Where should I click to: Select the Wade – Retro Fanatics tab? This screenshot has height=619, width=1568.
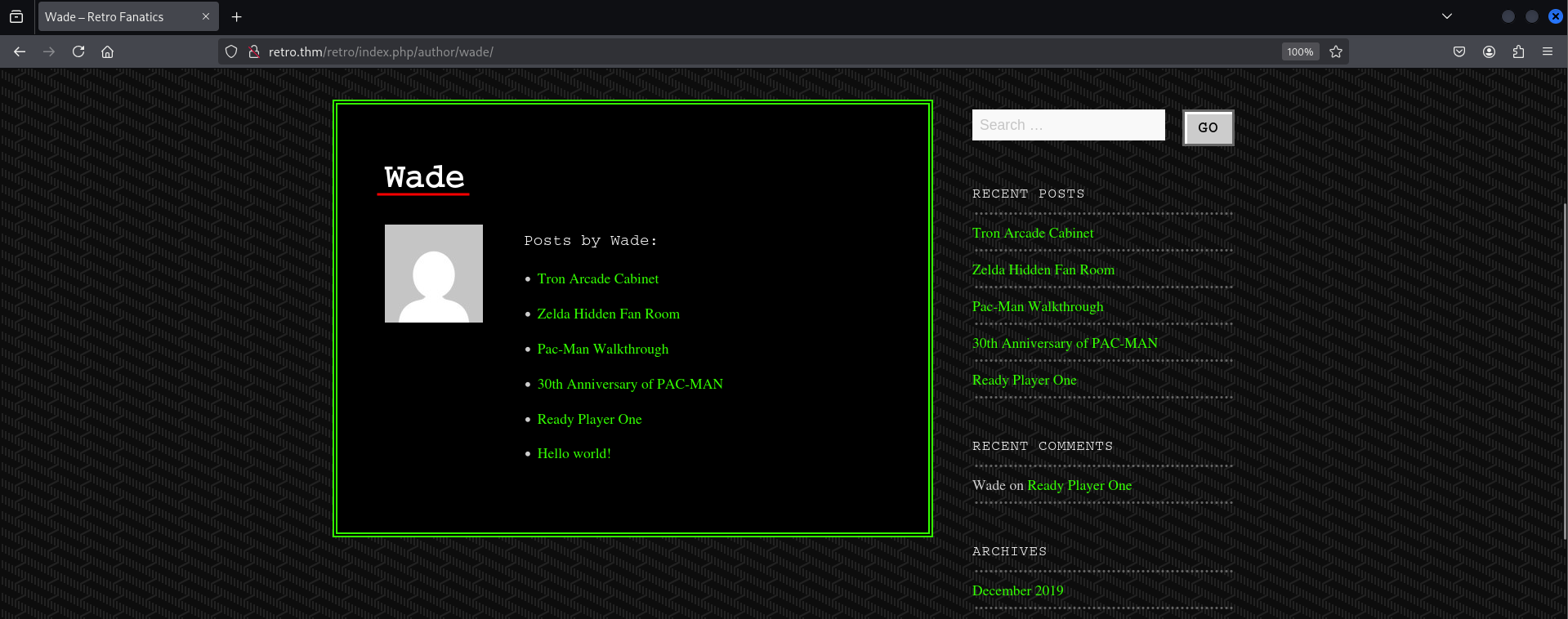pyautogui.click(x=114, y=16)
